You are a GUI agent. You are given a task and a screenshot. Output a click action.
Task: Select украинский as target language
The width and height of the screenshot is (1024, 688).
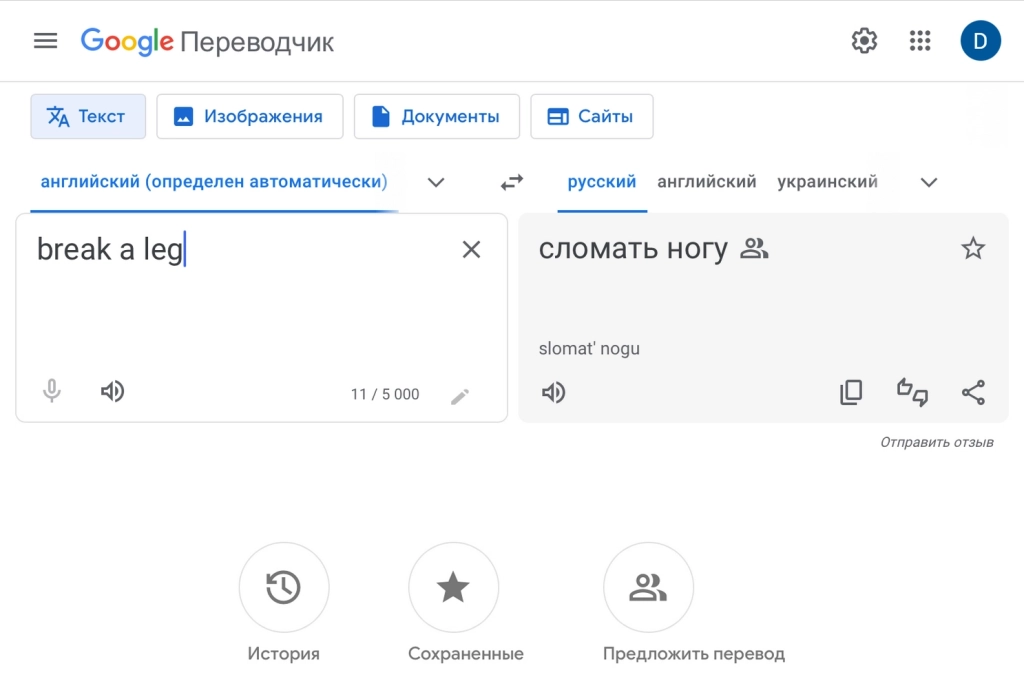827,181
